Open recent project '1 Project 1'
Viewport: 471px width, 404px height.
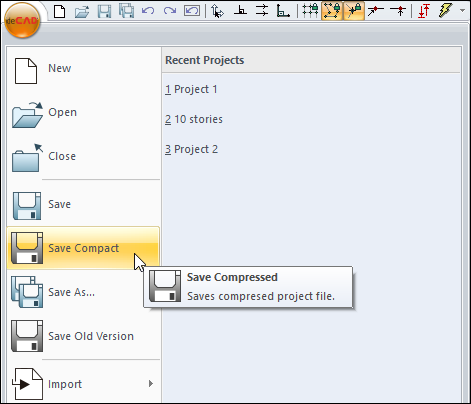point(191,89)
